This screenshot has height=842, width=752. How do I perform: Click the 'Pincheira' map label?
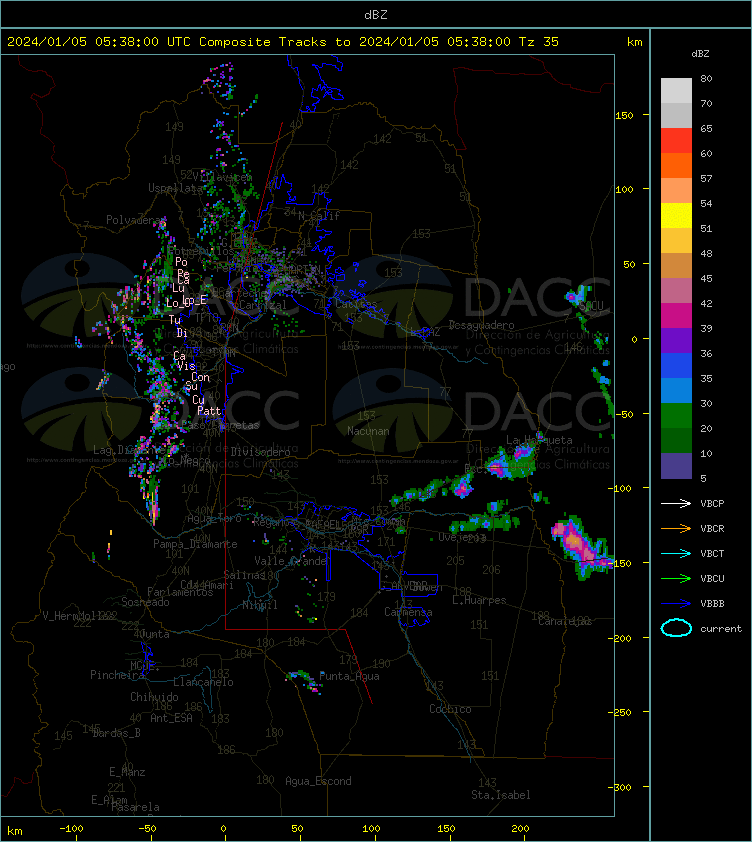(117, 674)
